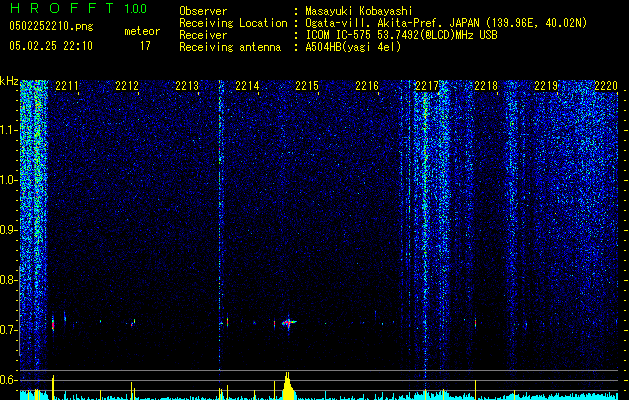Image resolution: width=629 pixels, height=400 pixels.
Task: Click the red meteor echo below 2211
Action: [53, 324]
